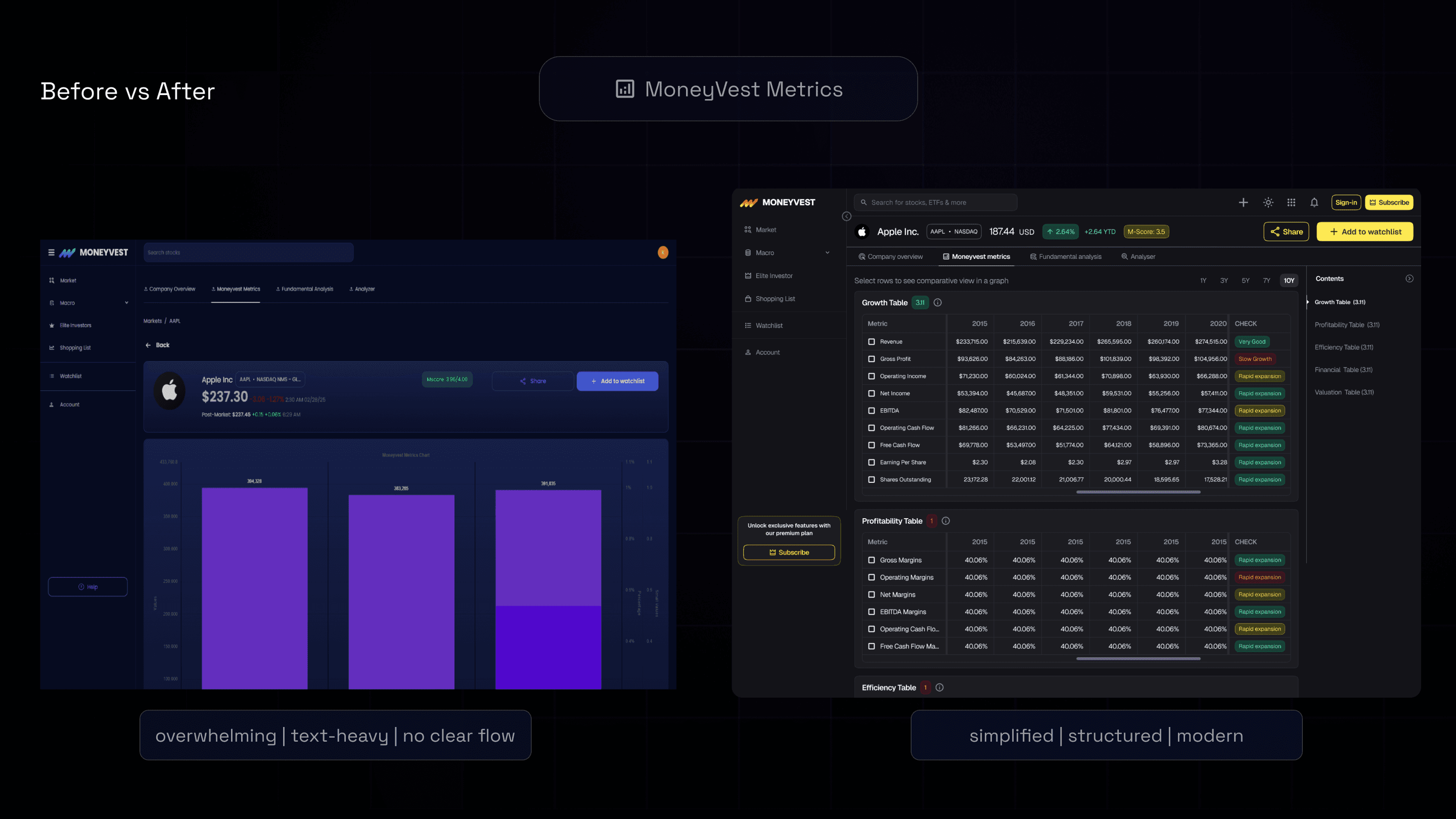
Task: Expand the Macro menu chevron in the new sidebar
Action: point(828,253)
